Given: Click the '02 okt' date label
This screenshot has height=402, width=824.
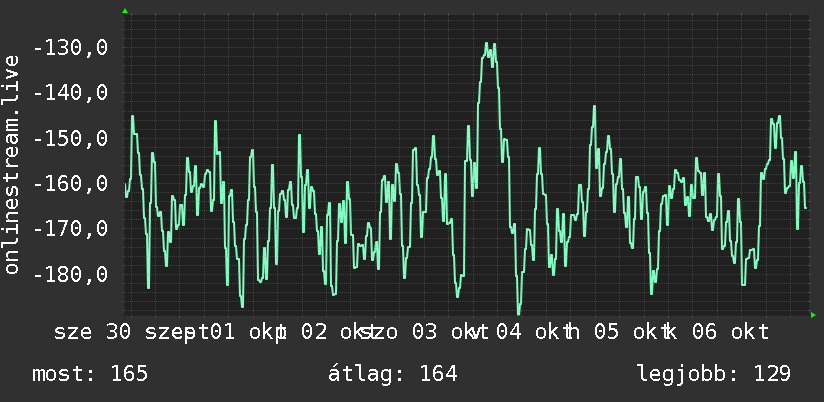Looking at the screenshot, I should pyautogui.click(x=338, y=332).
